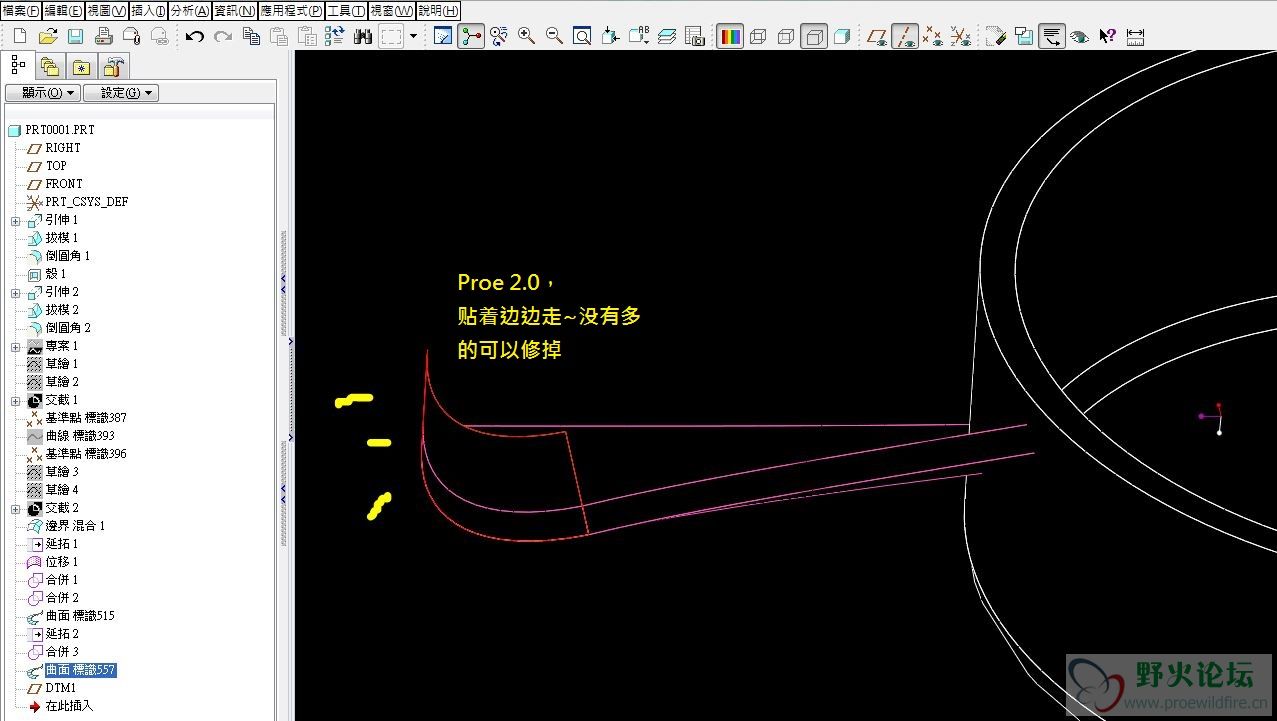Image resolution: width=1277 pixels, height=721 pixels.
Task: Copy the selection with the copy icon
Action: [251, 36]
